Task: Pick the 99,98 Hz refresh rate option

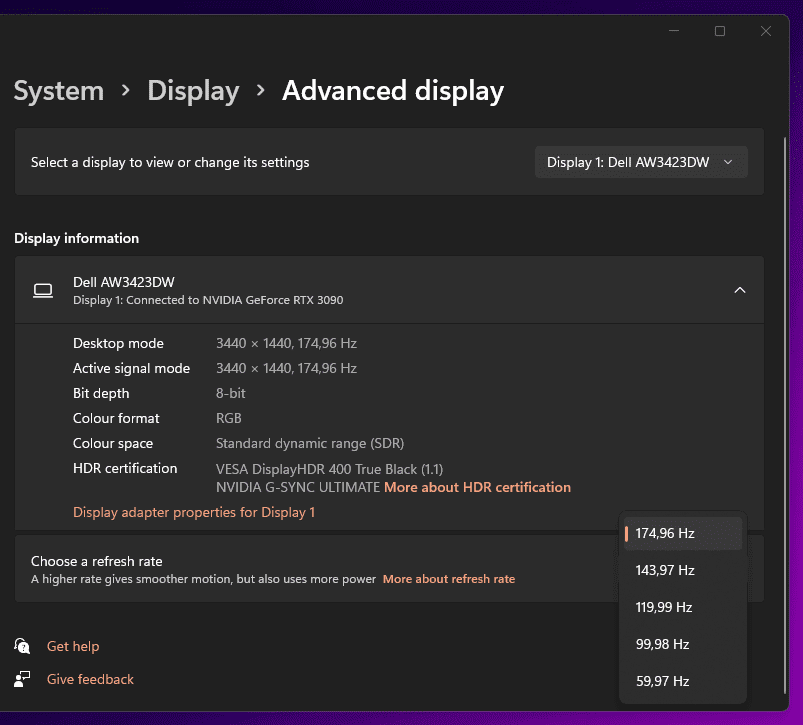Action: coord(683,644)
